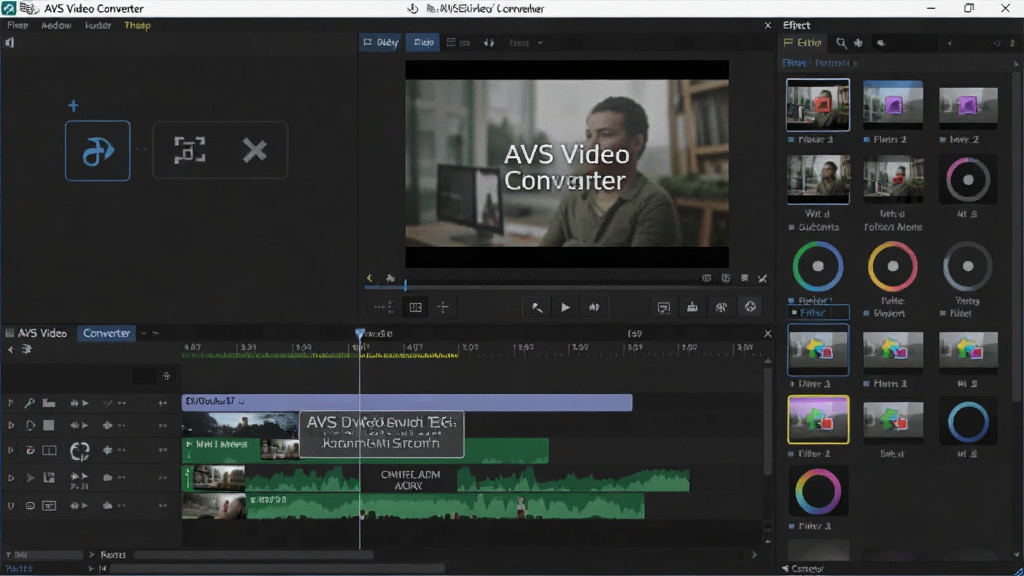Click the crosshair icon under the preview
This screenshot has height=576, width=1024.
click(x=443, y=307)
